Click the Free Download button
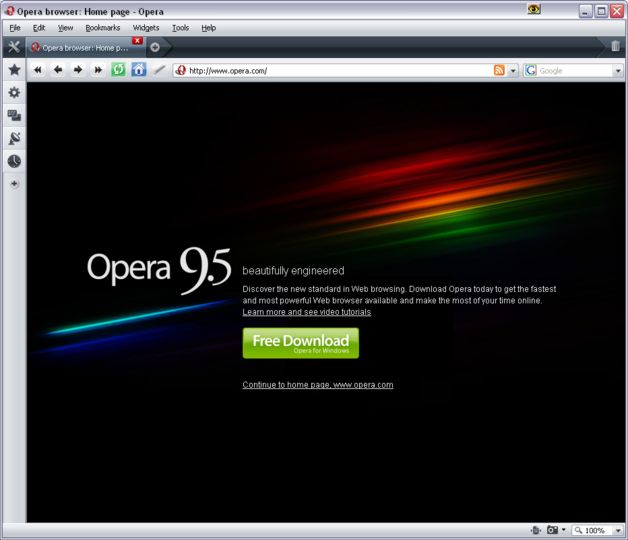 301,343
